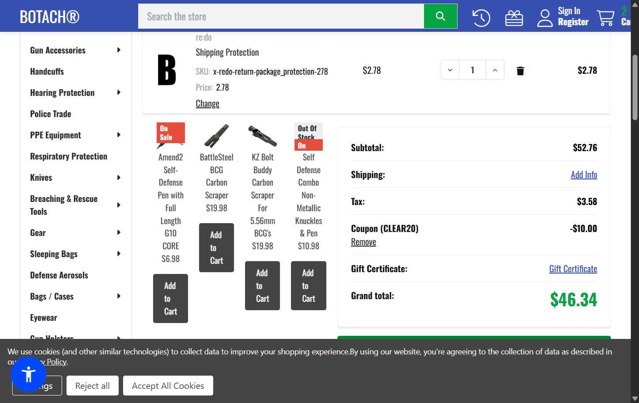Focus the Search the store field
Viewport: 639px width, 403px height.
[281, 16]
